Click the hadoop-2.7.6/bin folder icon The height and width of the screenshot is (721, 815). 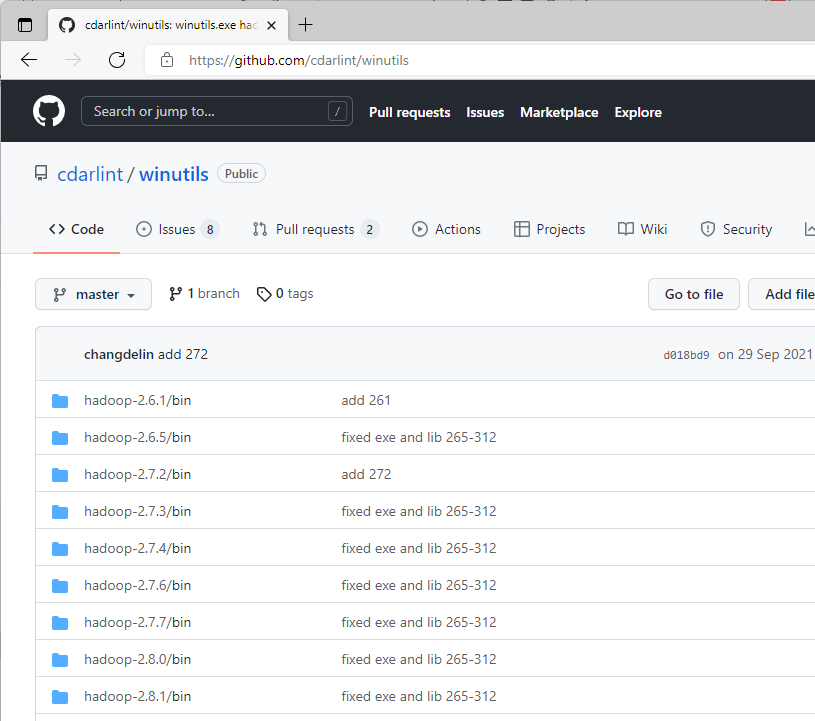click(60, 586)
